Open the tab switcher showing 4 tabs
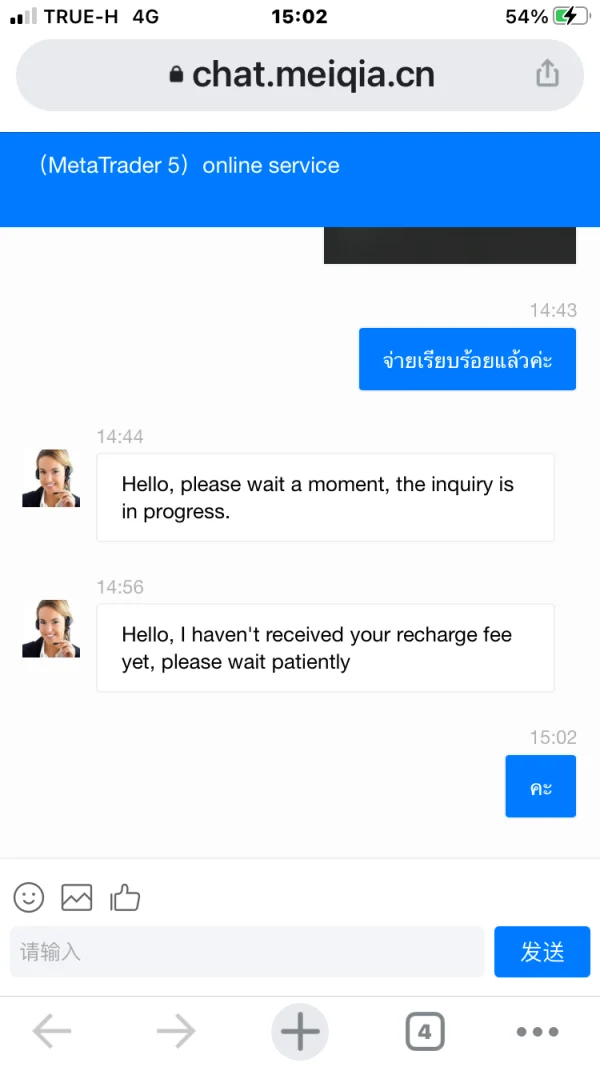 pyautogui.click(x=424, y=1031)
